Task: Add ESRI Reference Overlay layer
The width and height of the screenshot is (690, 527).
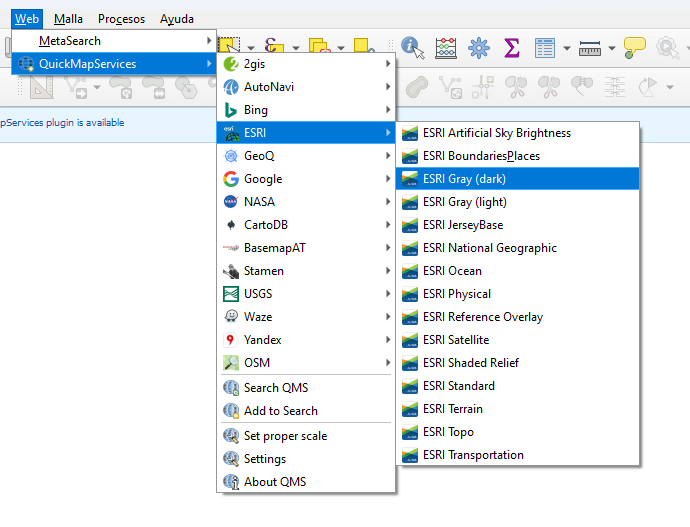Action: (518, 317)
